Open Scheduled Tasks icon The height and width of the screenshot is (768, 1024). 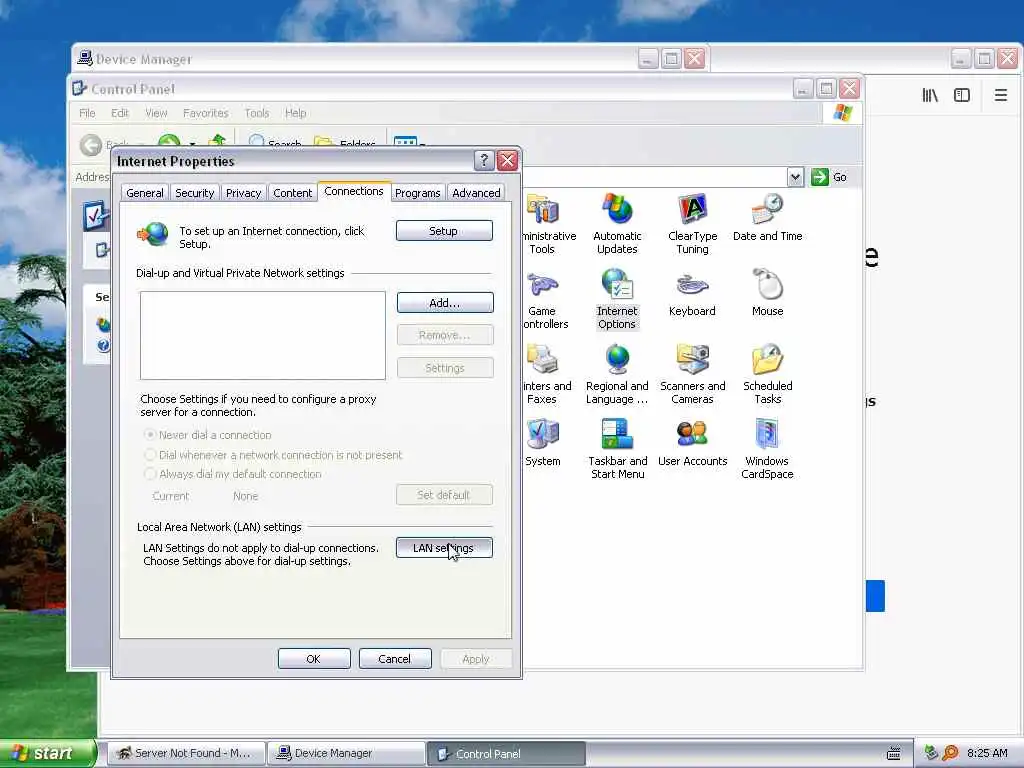point(767,374)
